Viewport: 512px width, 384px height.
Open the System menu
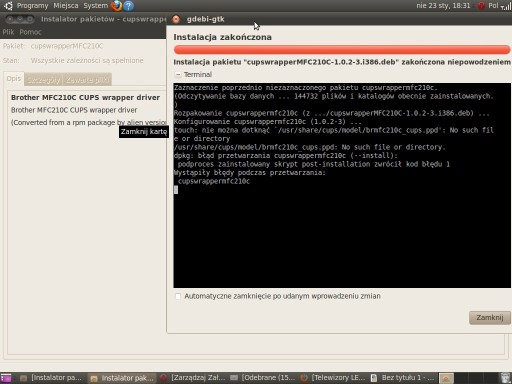[96, 6]
